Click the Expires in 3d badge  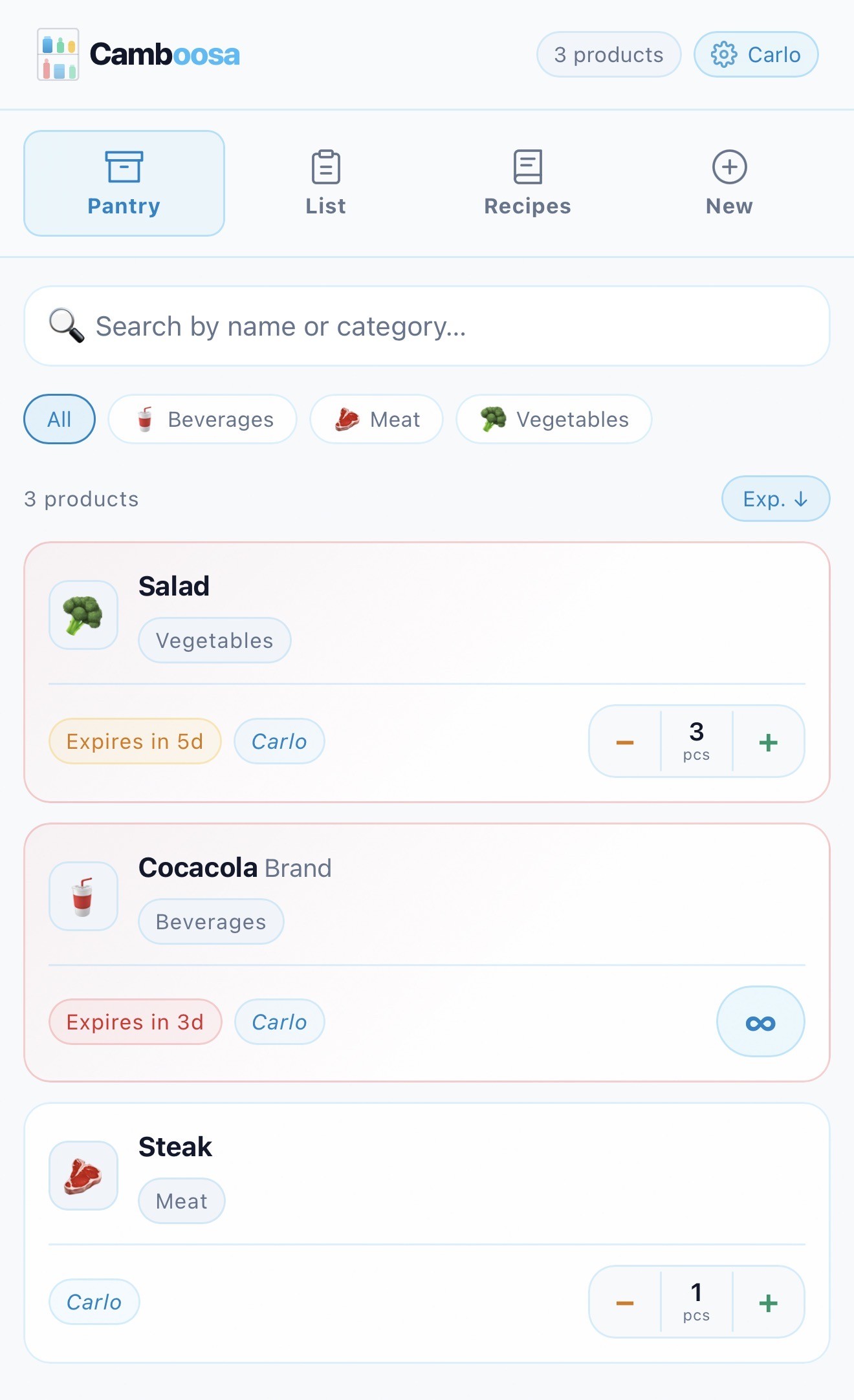pos(135,1022)
